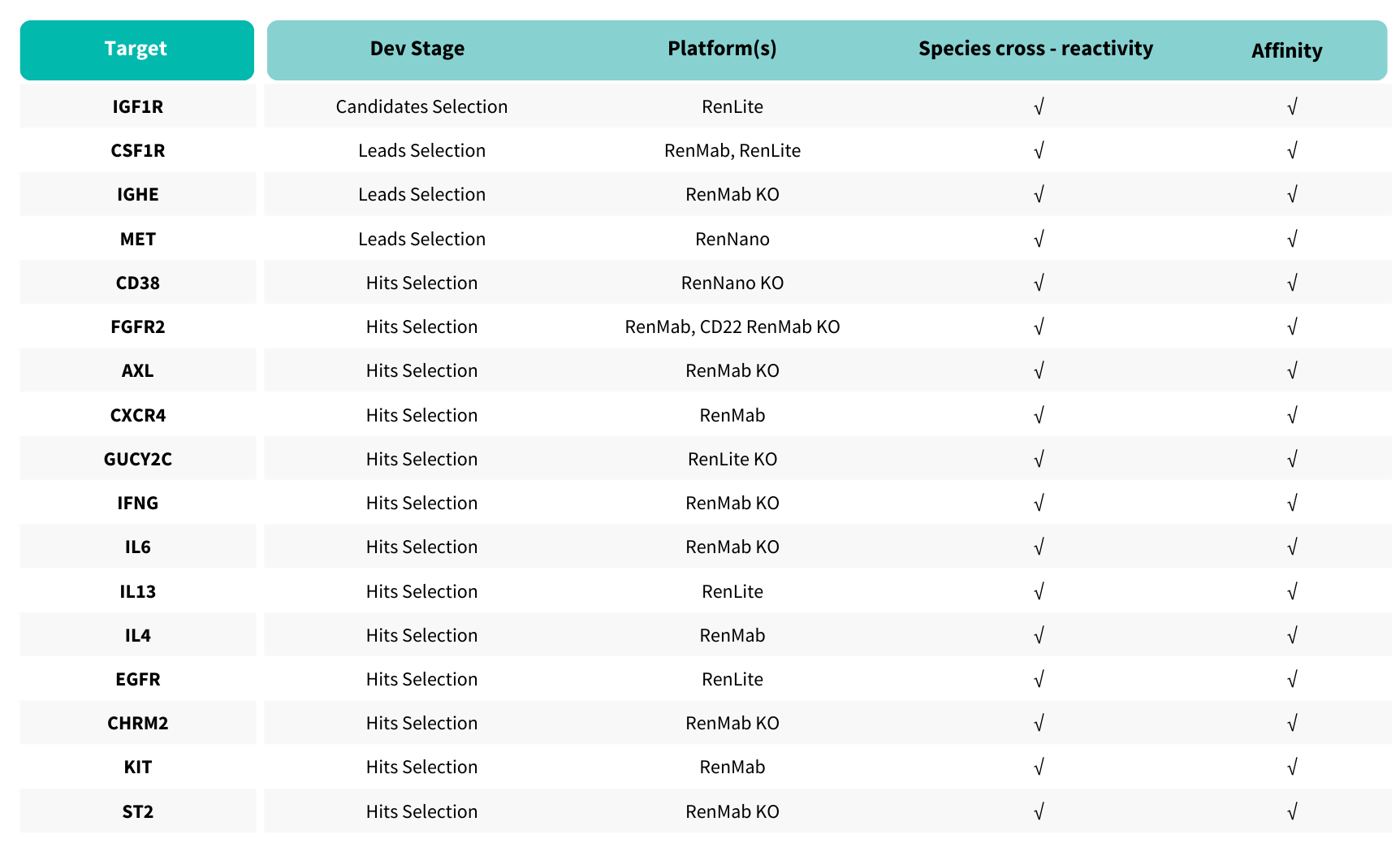1400x852 pixels.
Task: Select the CHRM2 target cell
Action: pyautogui.click(x=138, y=723)
